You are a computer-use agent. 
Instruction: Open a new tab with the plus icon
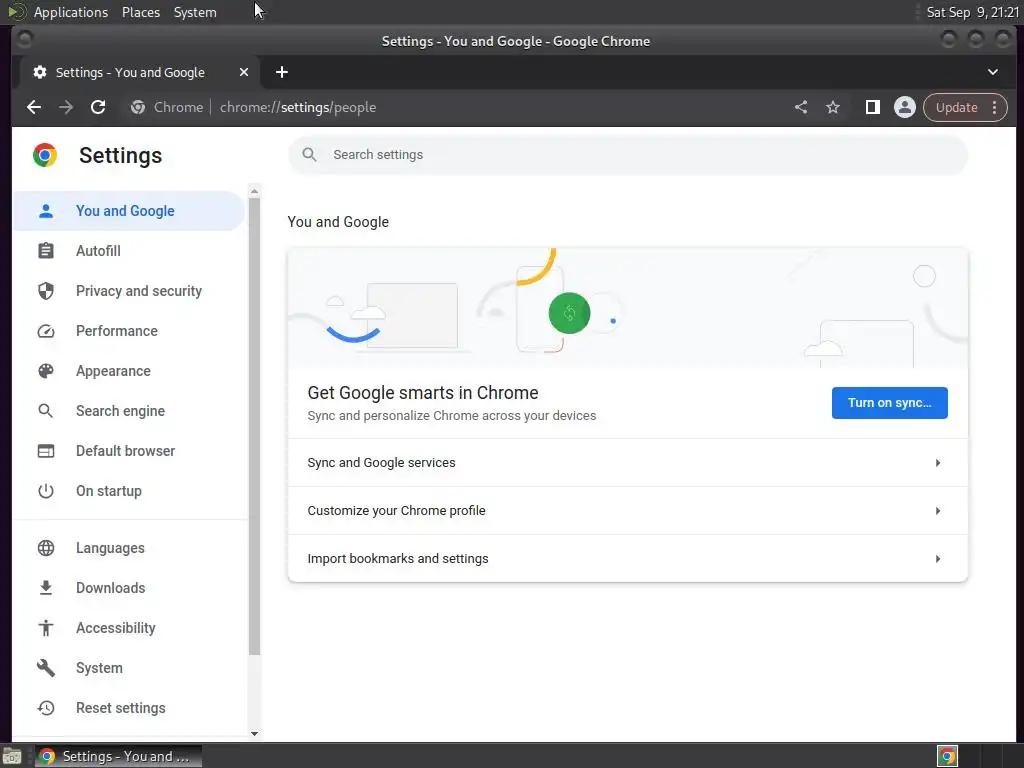(x=281, y=72)
